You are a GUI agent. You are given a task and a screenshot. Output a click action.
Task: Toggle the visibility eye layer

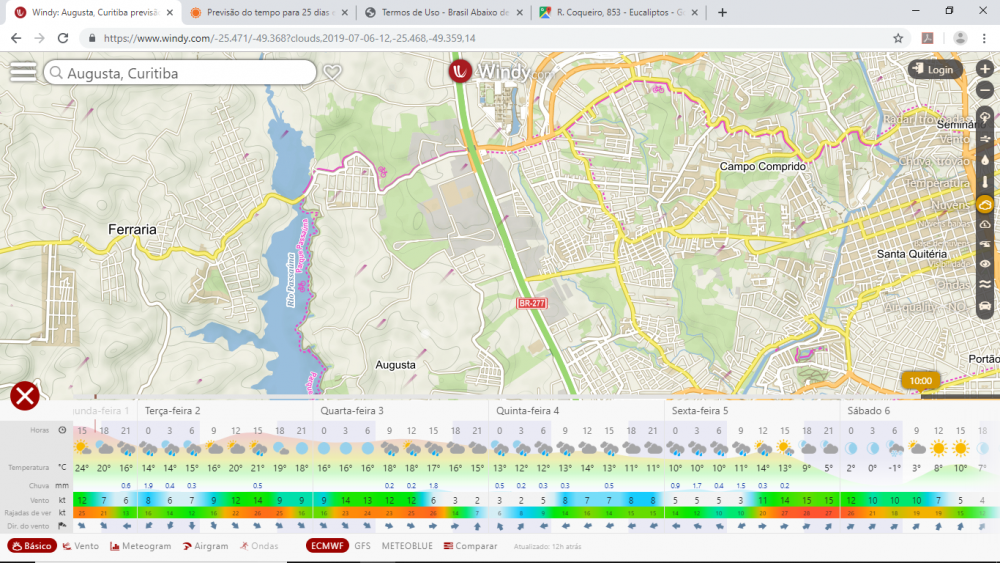[985, 264]
